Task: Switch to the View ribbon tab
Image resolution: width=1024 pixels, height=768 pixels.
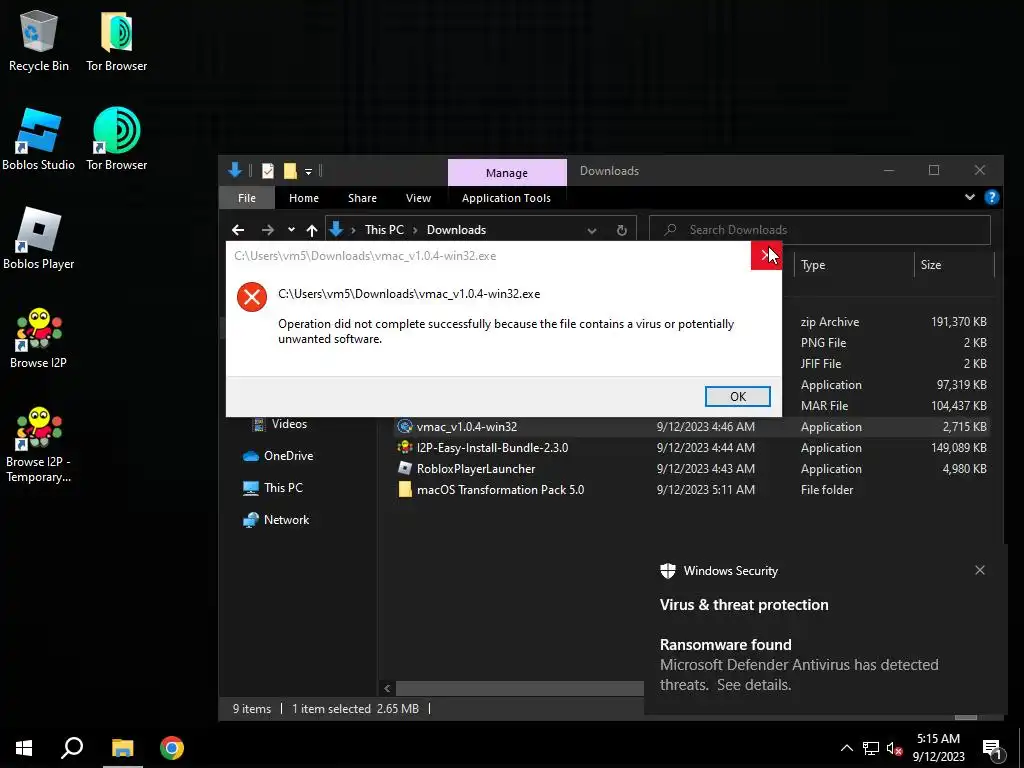Action: point(418,198)
